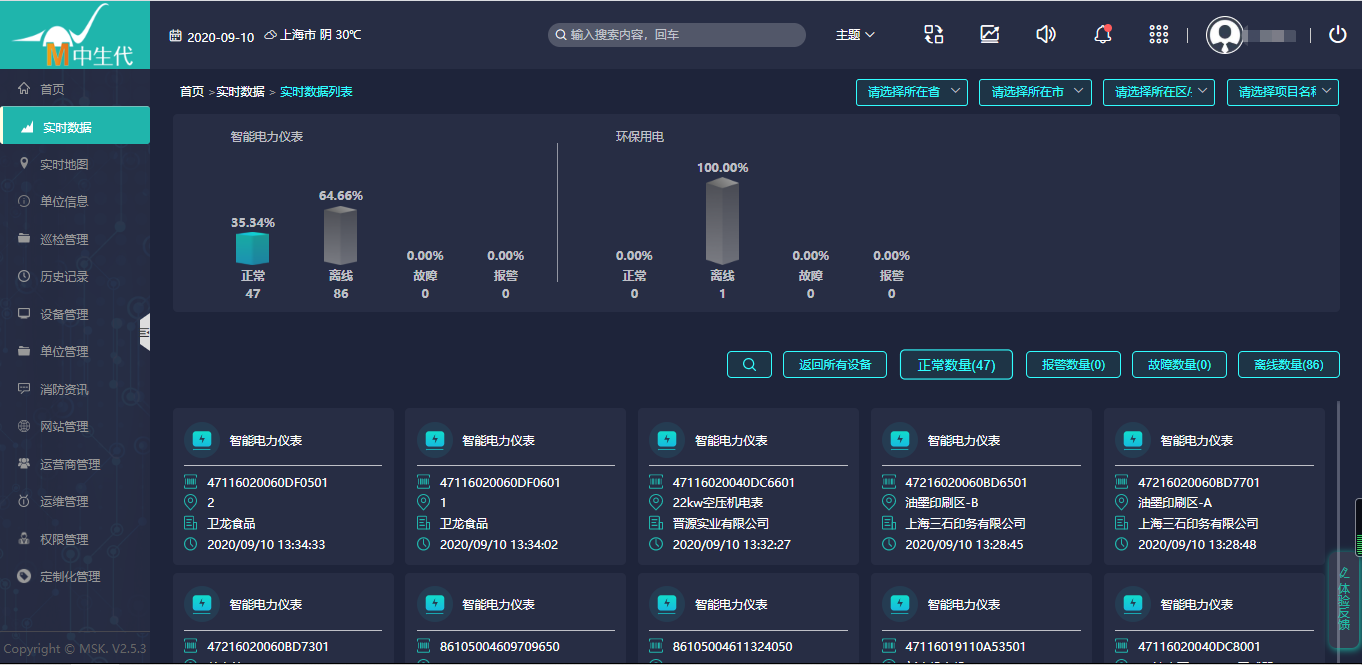Expand the 请选择所在省 province dropdown
The image size is (1362, 665).
(912, 92)
